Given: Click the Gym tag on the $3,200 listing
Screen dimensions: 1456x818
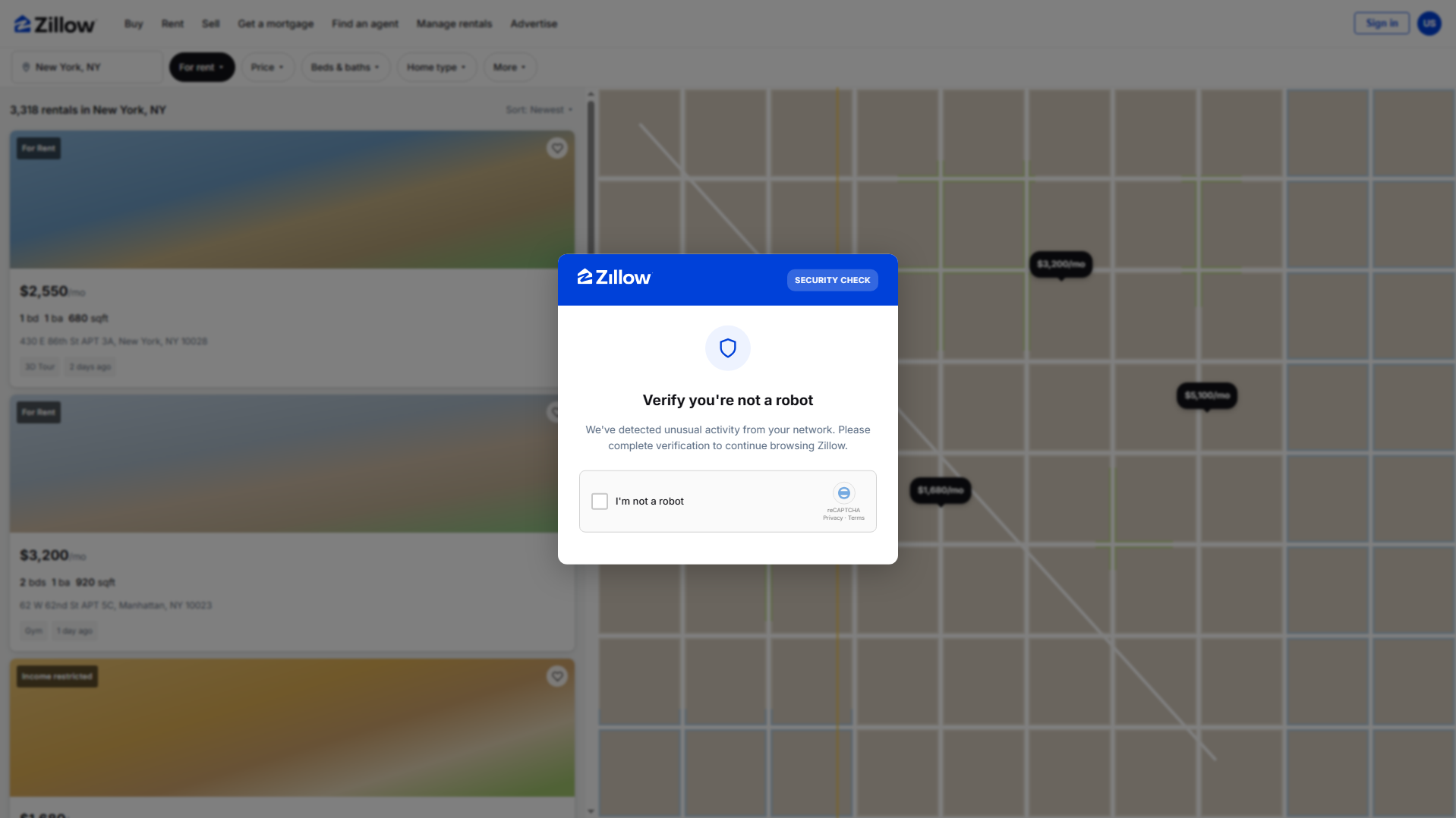Looking at the screenshot, I should [x=34, y=631].
